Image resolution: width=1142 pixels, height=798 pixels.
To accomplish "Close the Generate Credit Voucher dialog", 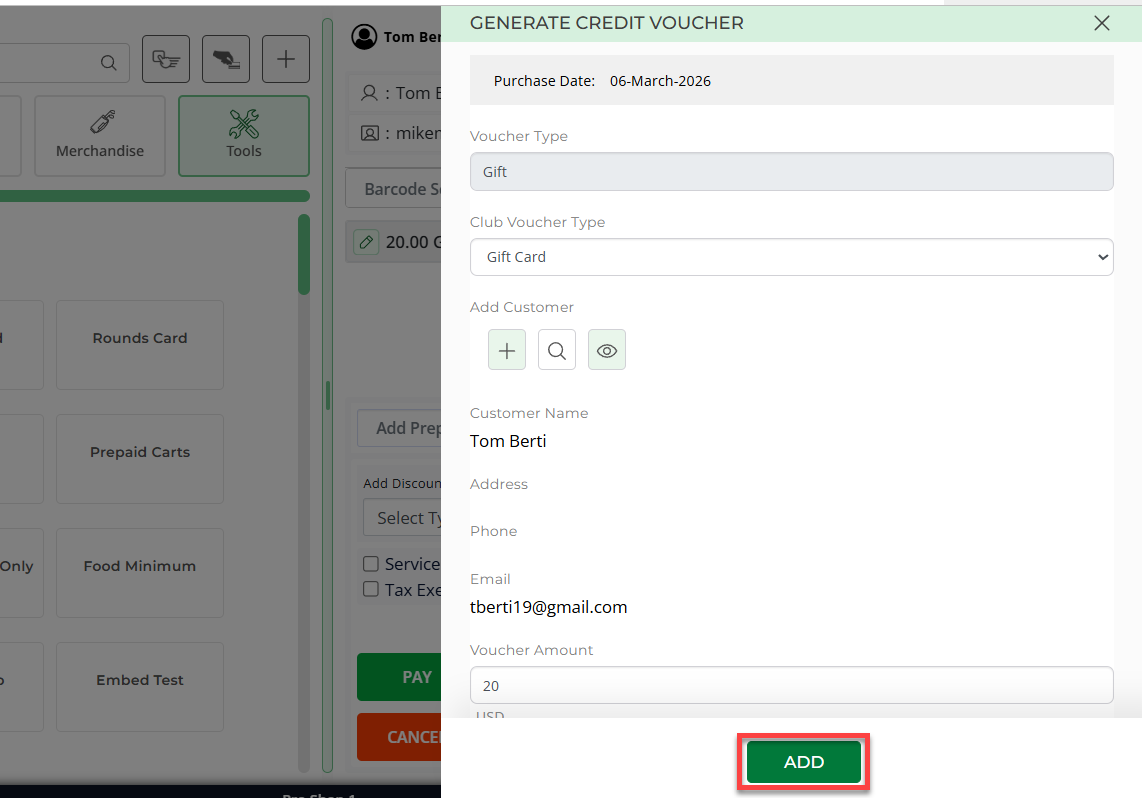I will (1101, 23).
